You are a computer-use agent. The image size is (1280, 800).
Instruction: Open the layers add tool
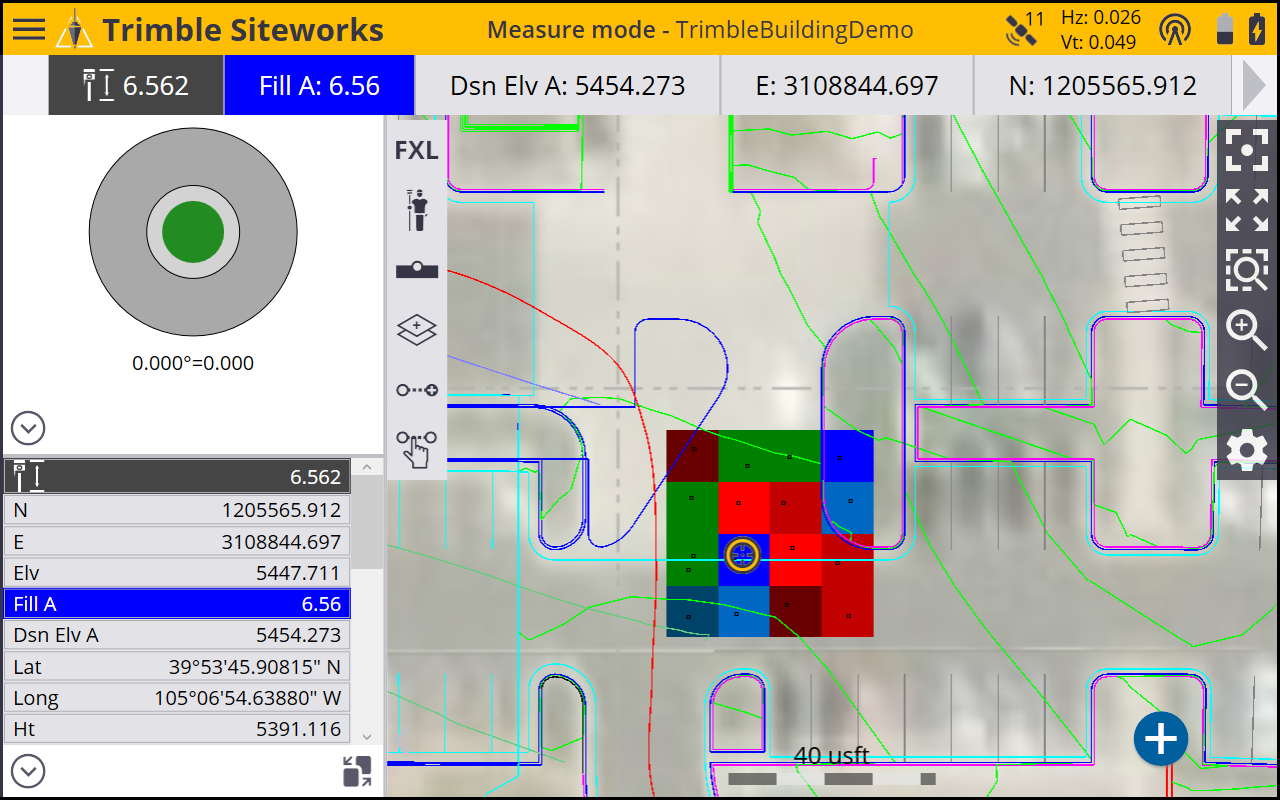tap(417, 329)
